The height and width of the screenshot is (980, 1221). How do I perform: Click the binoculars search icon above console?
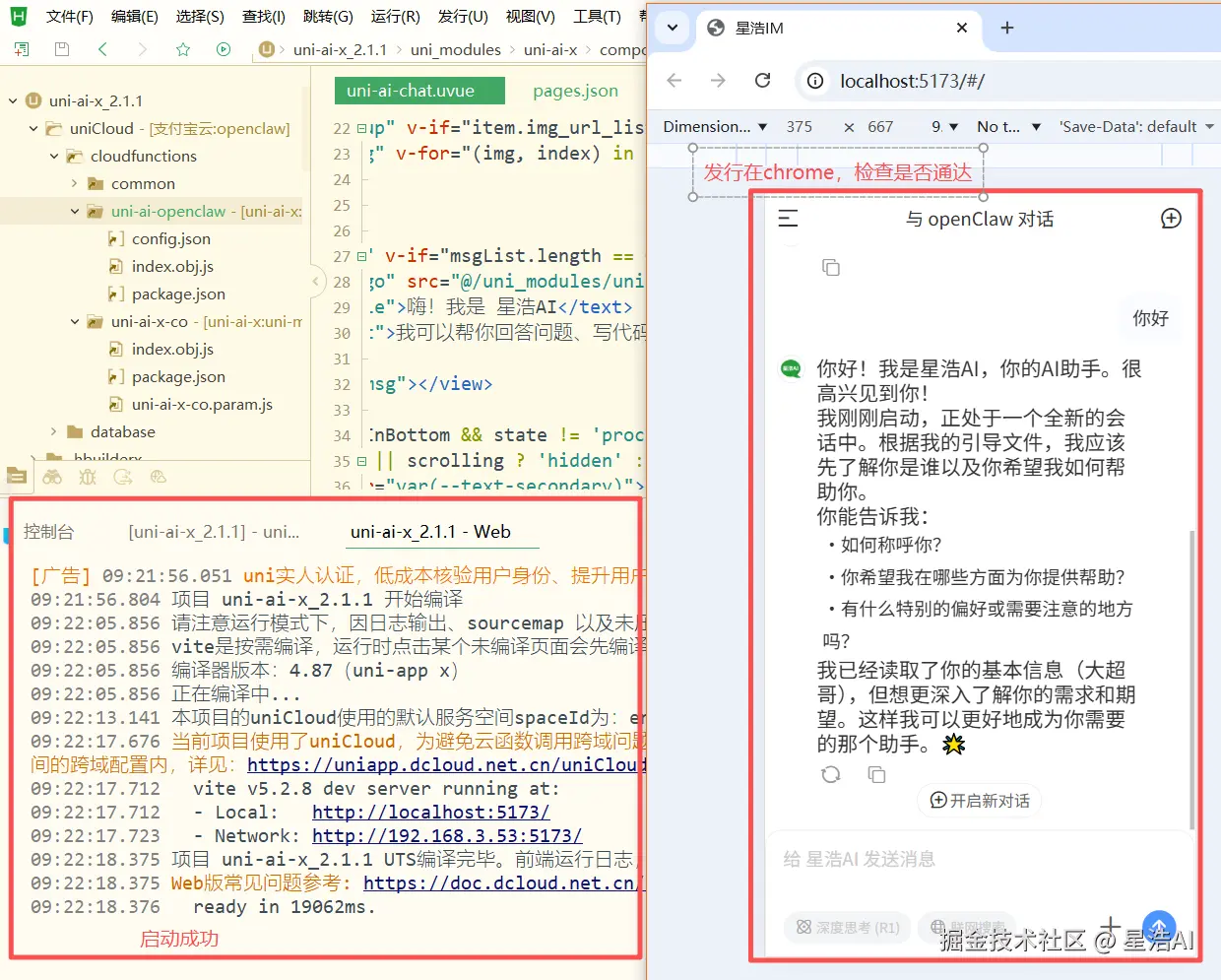tap(52, 477)
